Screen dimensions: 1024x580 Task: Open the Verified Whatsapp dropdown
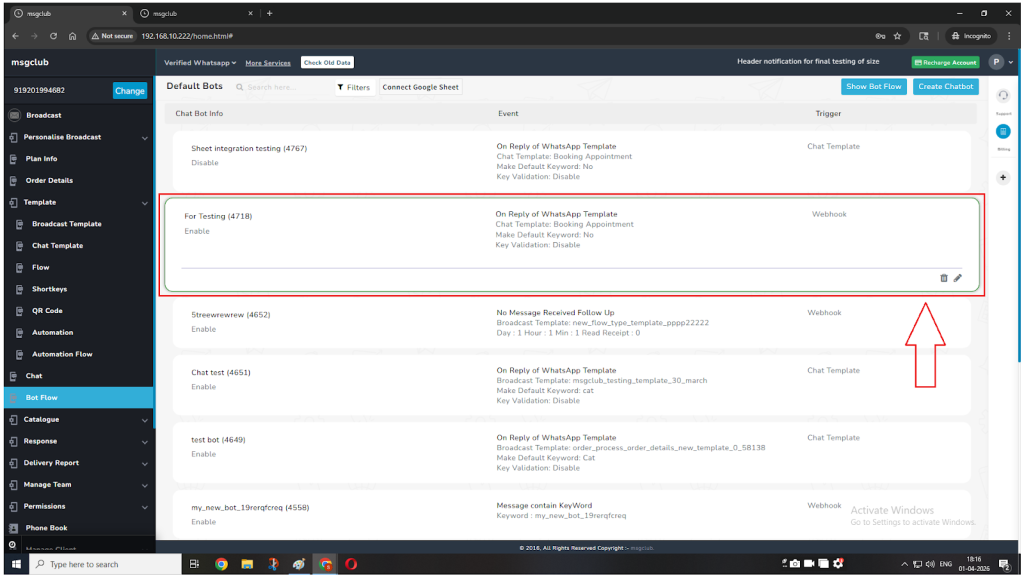[200, 63]
